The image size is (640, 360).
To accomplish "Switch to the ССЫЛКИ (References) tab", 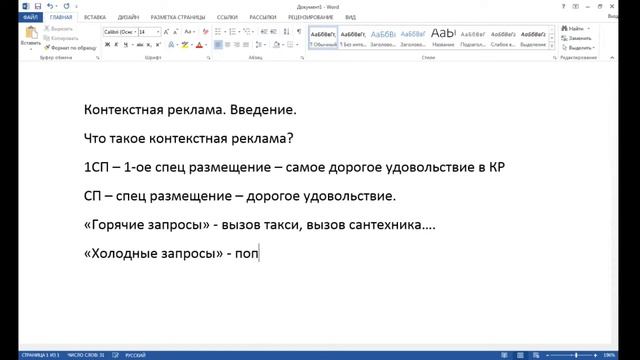I will tap(227, 17).
